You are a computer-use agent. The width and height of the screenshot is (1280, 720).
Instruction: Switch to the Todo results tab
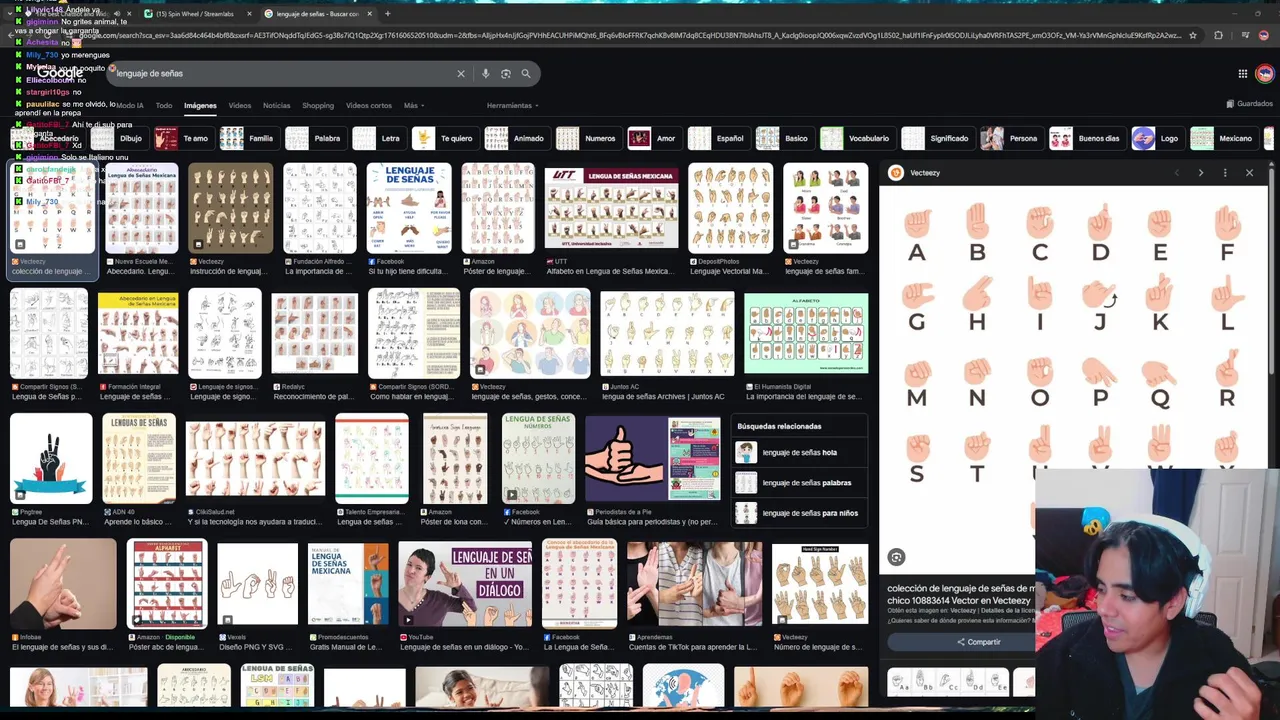[x=164, y=105]
